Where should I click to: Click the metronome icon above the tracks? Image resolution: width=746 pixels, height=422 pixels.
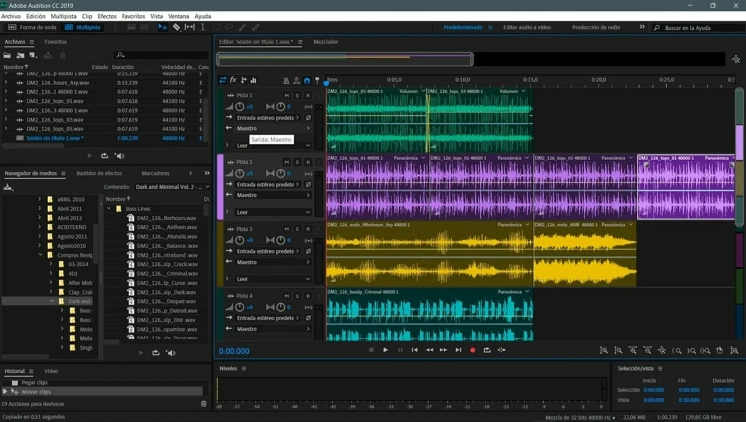(286, 80)
